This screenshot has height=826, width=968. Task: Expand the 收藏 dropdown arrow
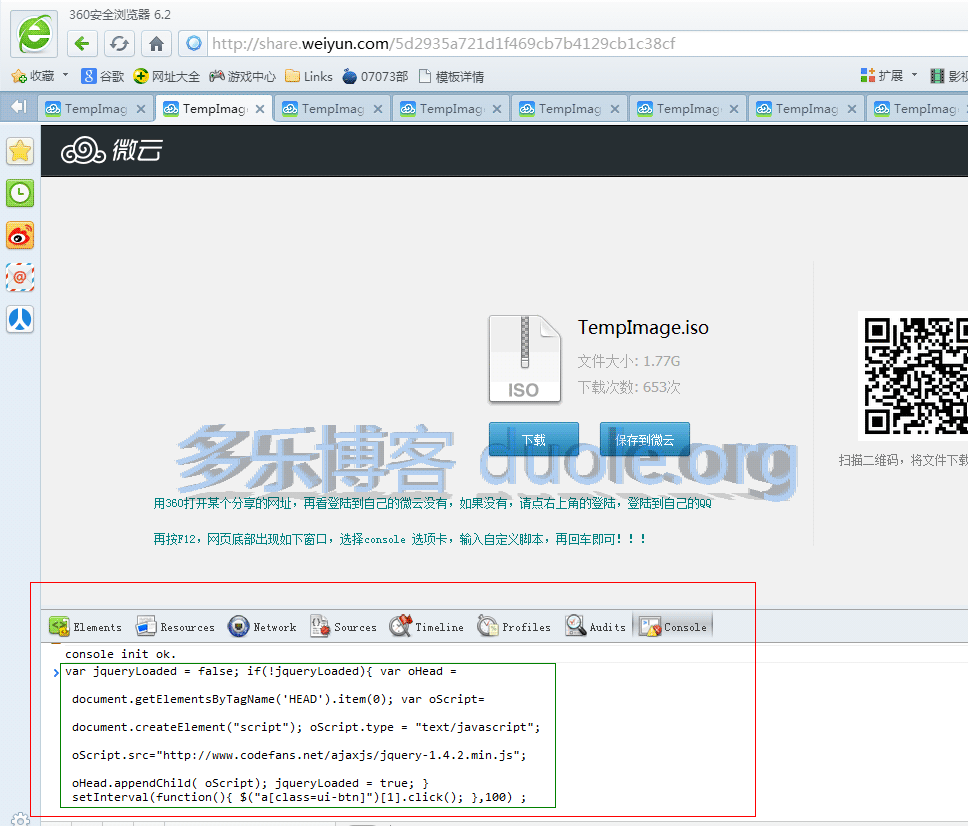pos(65,75)
